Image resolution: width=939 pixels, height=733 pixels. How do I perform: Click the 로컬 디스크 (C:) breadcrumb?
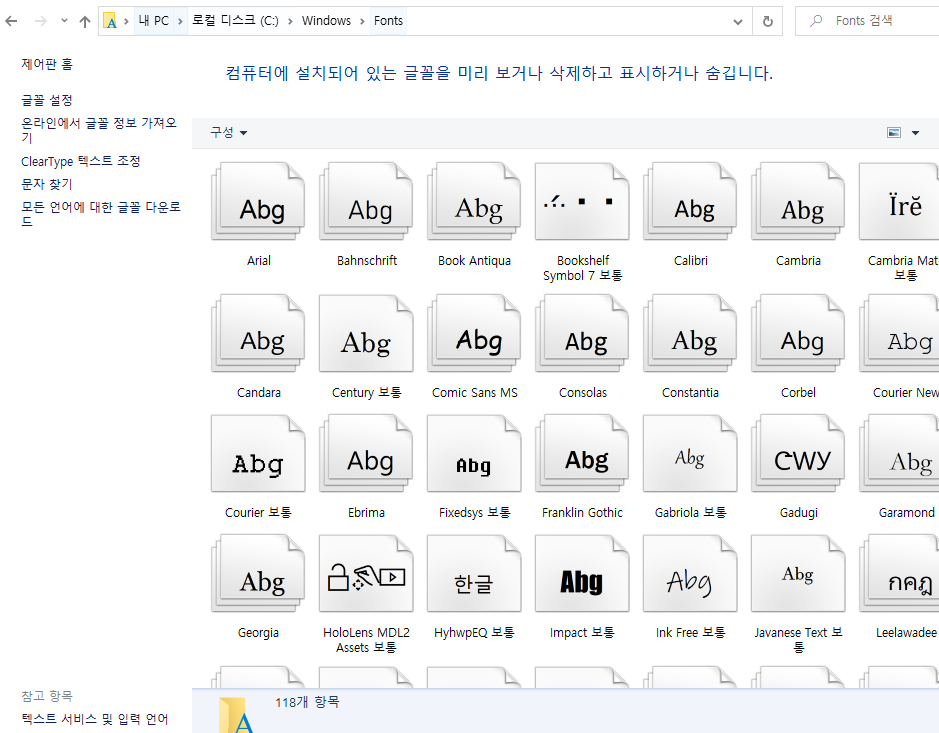coord(235,21)
